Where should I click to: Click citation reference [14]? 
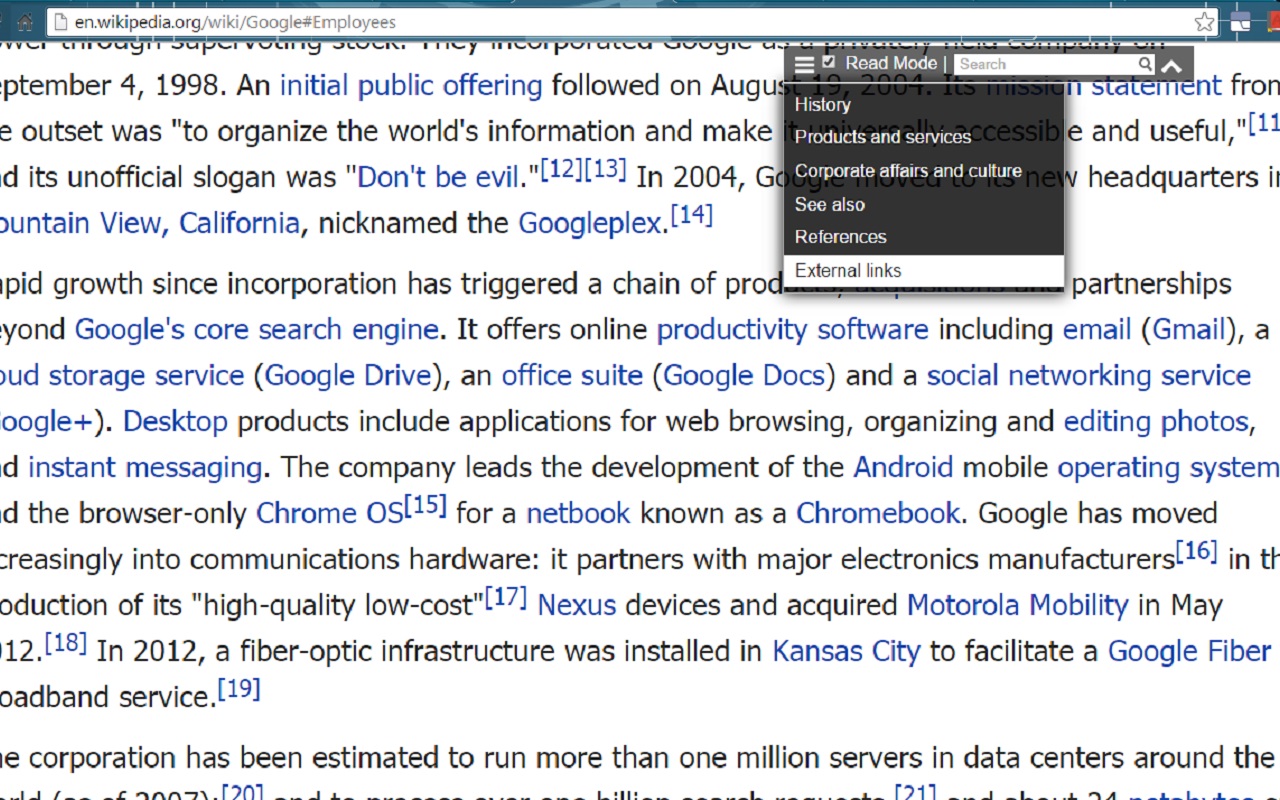pos(692,214)
